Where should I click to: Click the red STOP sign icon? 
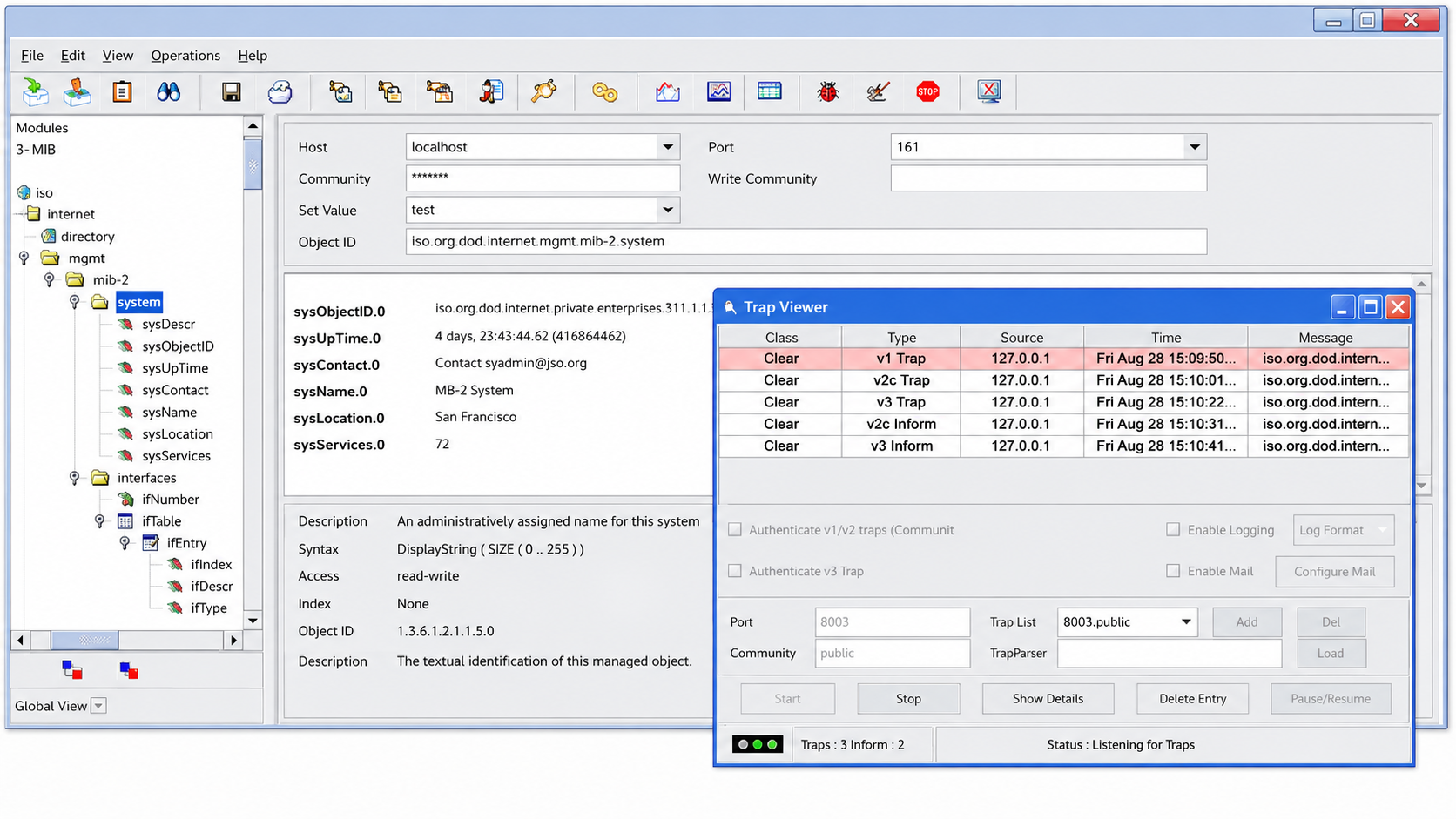pyautogui.click(x=927, y=91)
